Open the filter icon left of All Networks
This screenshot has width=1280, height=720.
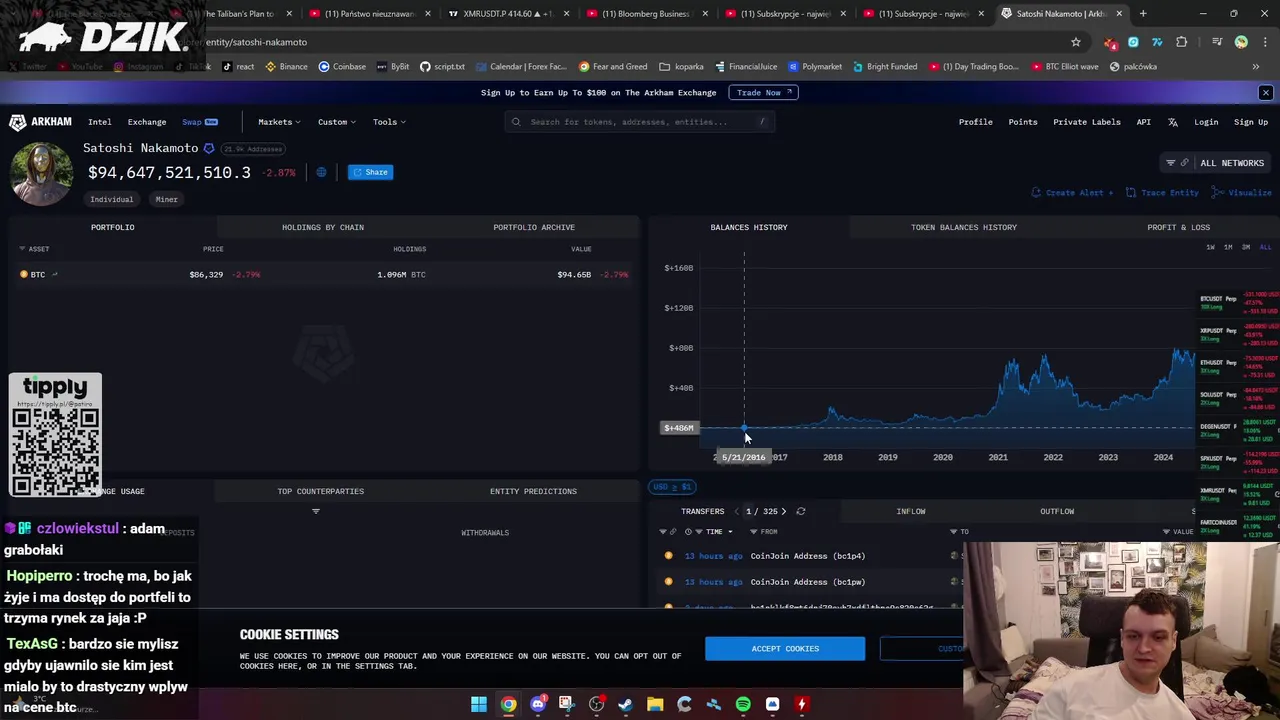(x=1170, y=163)
